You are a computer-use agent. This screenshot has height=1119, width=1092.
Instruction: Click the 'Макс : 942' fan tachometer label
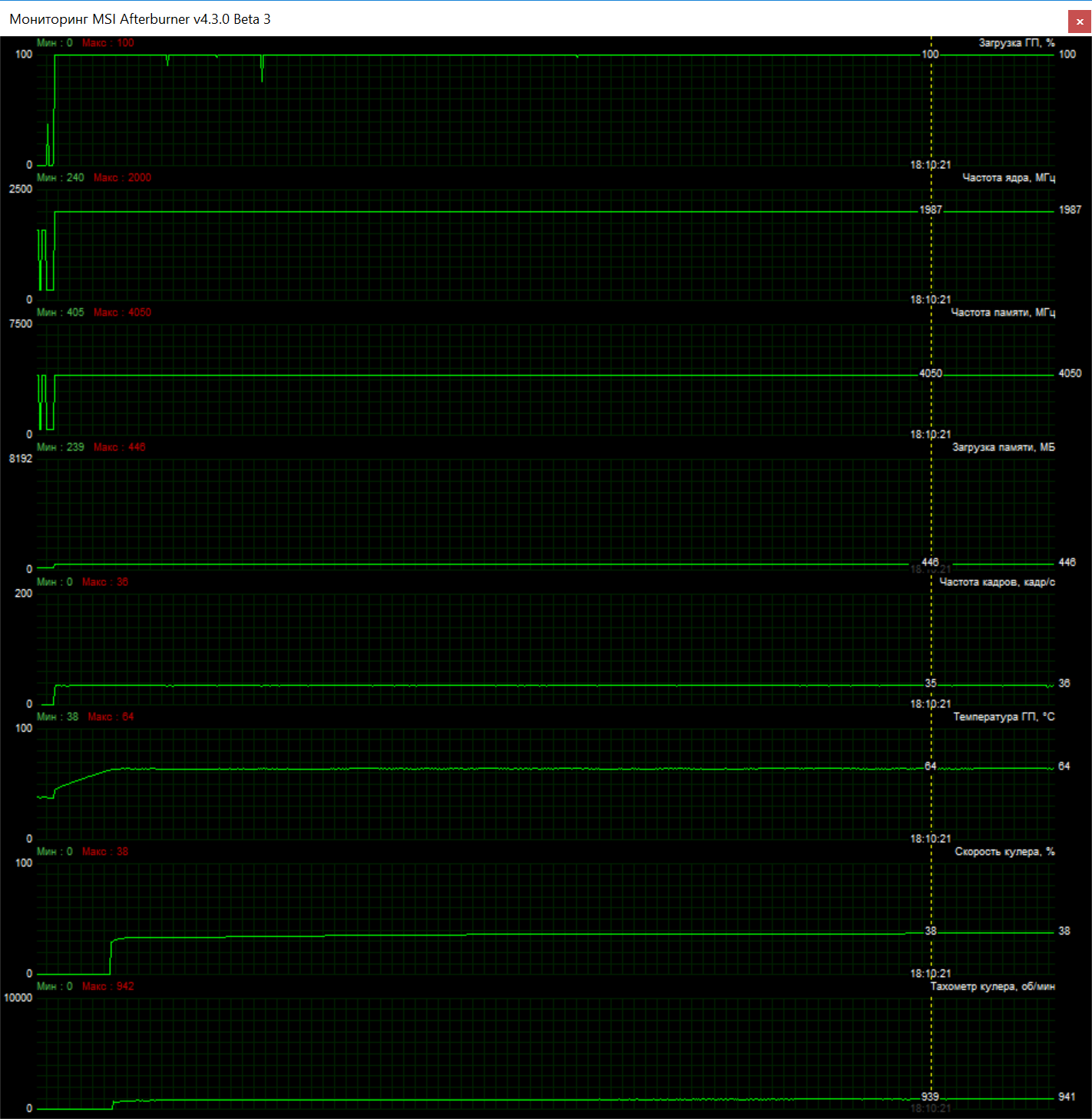pos(108,986)
